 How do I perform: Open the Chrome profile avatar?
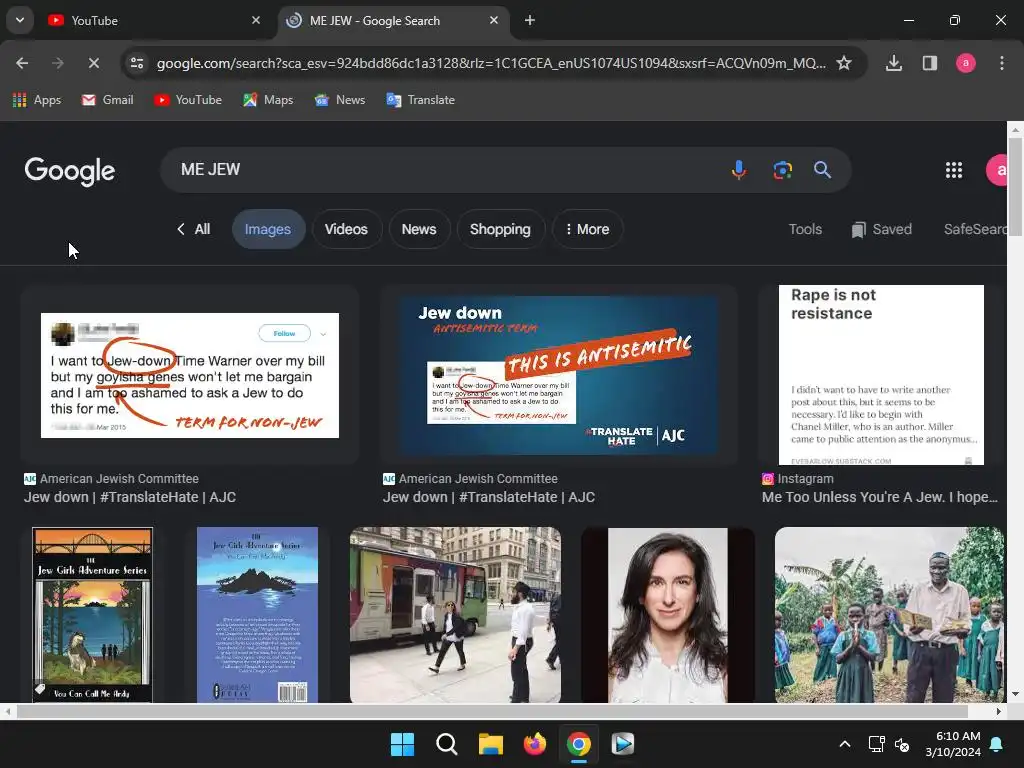tap(965, 63)
